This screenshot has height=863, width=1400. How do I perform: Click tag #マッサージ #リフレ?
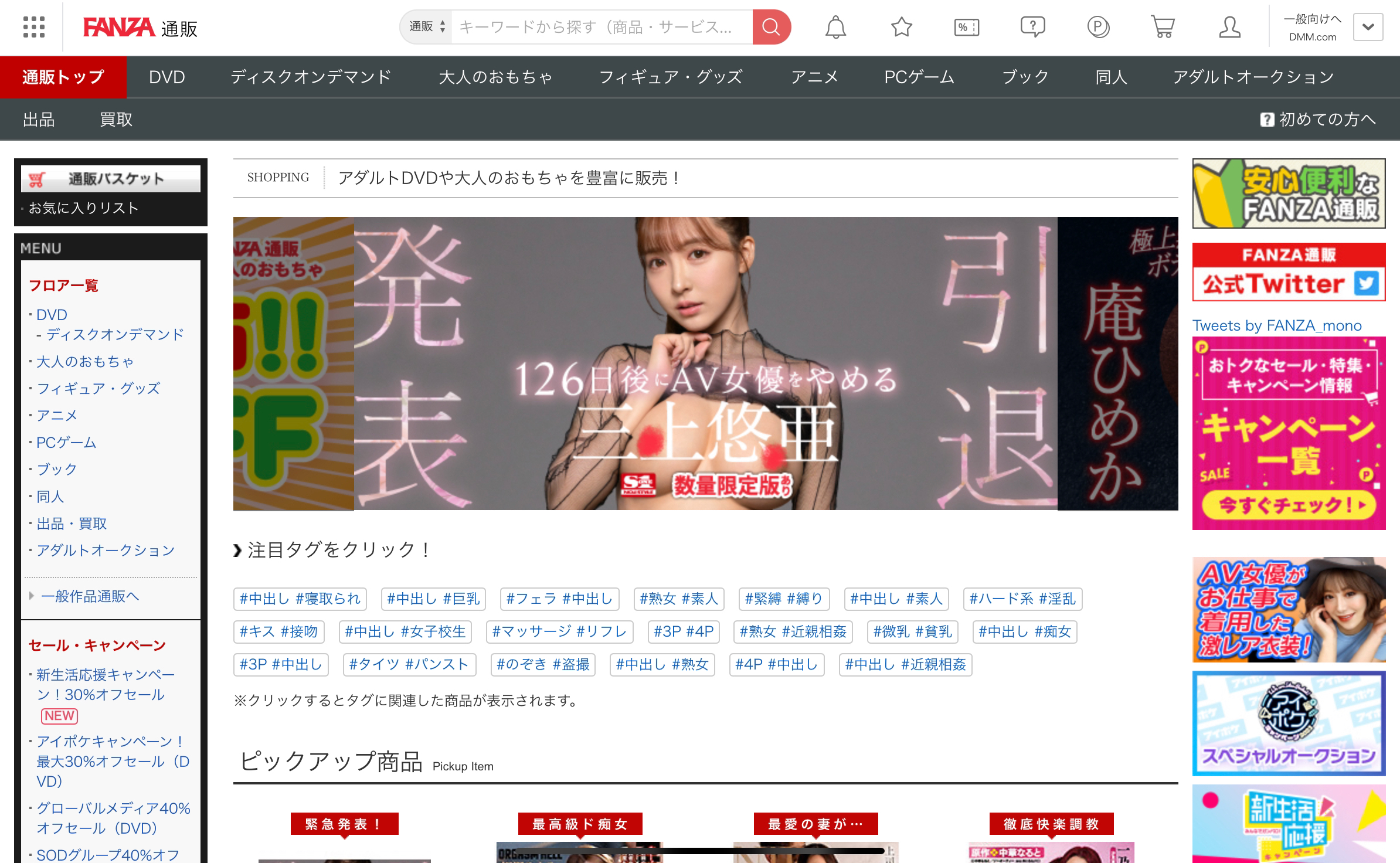pos(560,632)
